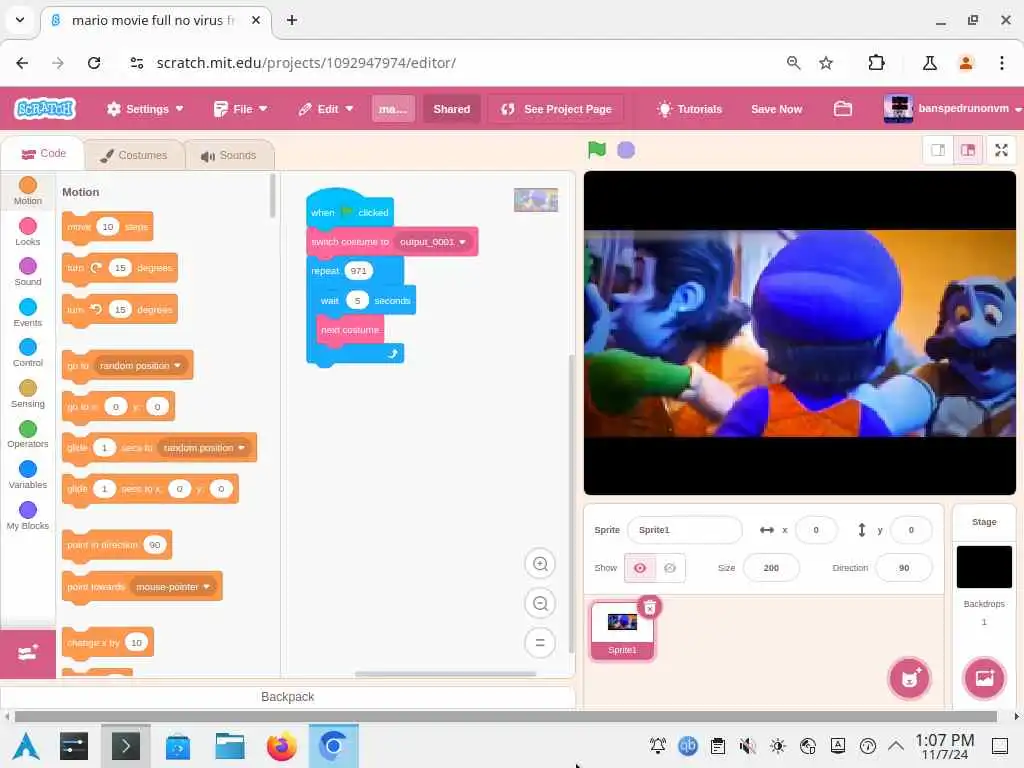
Task: Switch to the Sounds tab
Action: coord(229,155)
